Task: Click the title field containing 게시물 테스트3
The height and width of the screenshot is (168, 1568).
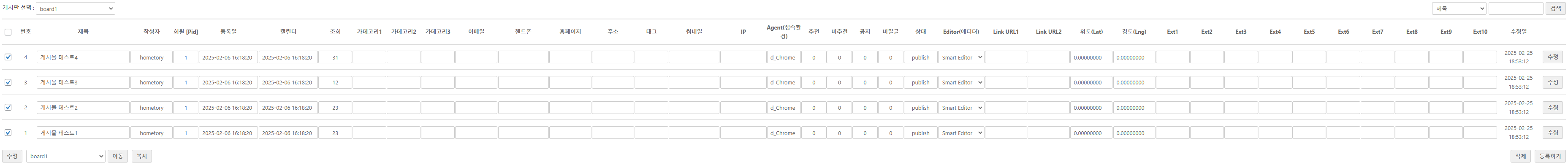Action: (x=83, y=82)
